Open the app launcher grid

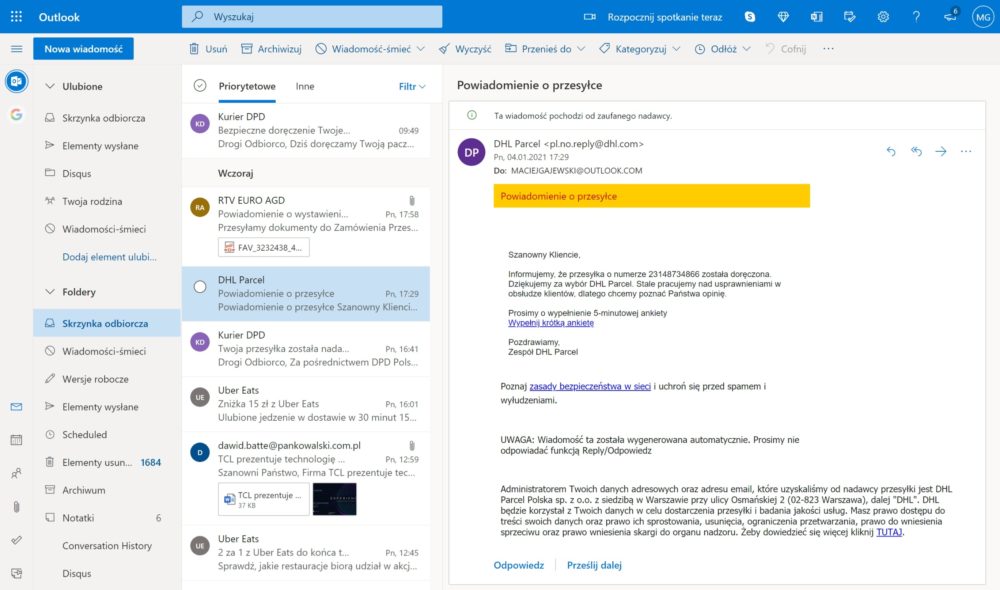click(x=17, y=17)
